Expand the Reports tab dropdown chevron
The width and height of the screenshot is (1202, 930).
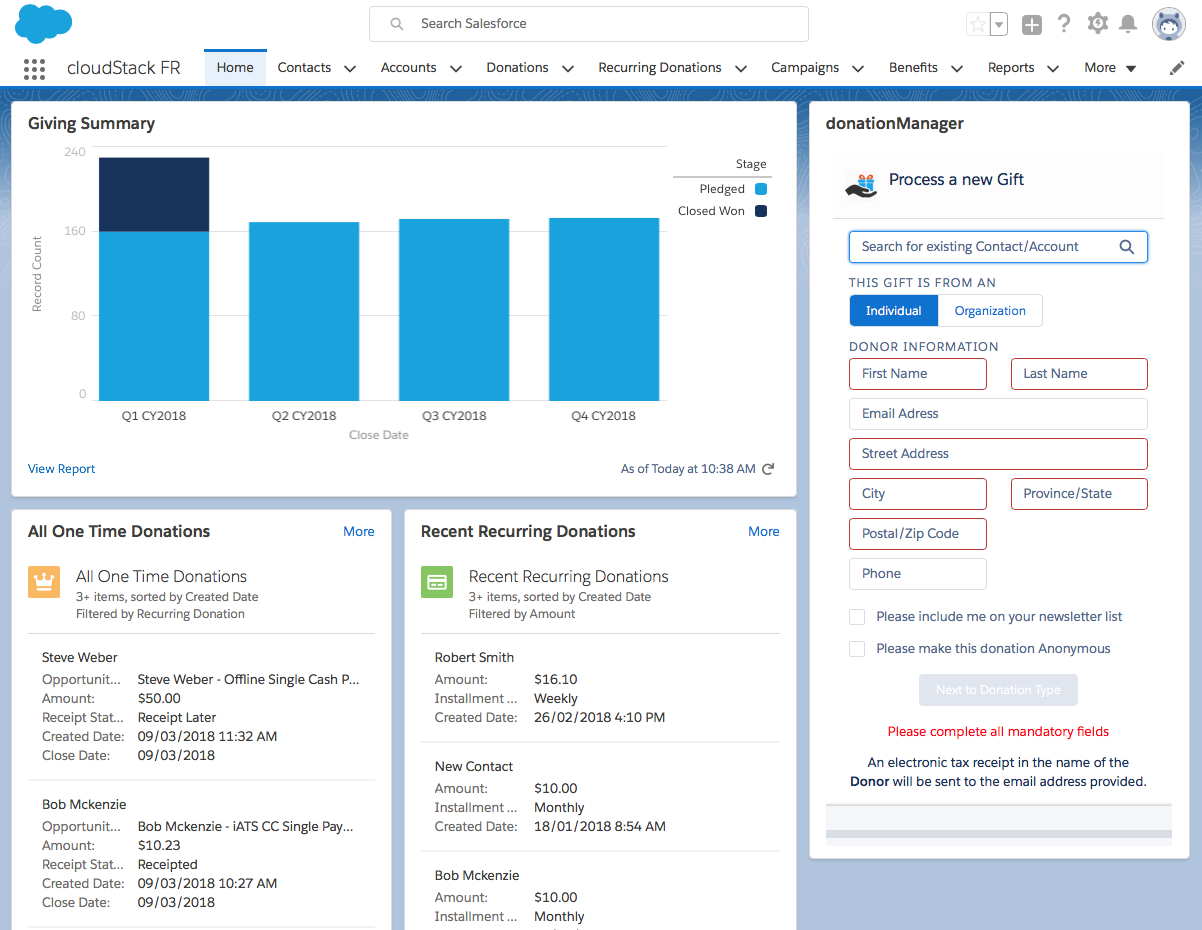pyautogui.click(x=1053, y=69)
